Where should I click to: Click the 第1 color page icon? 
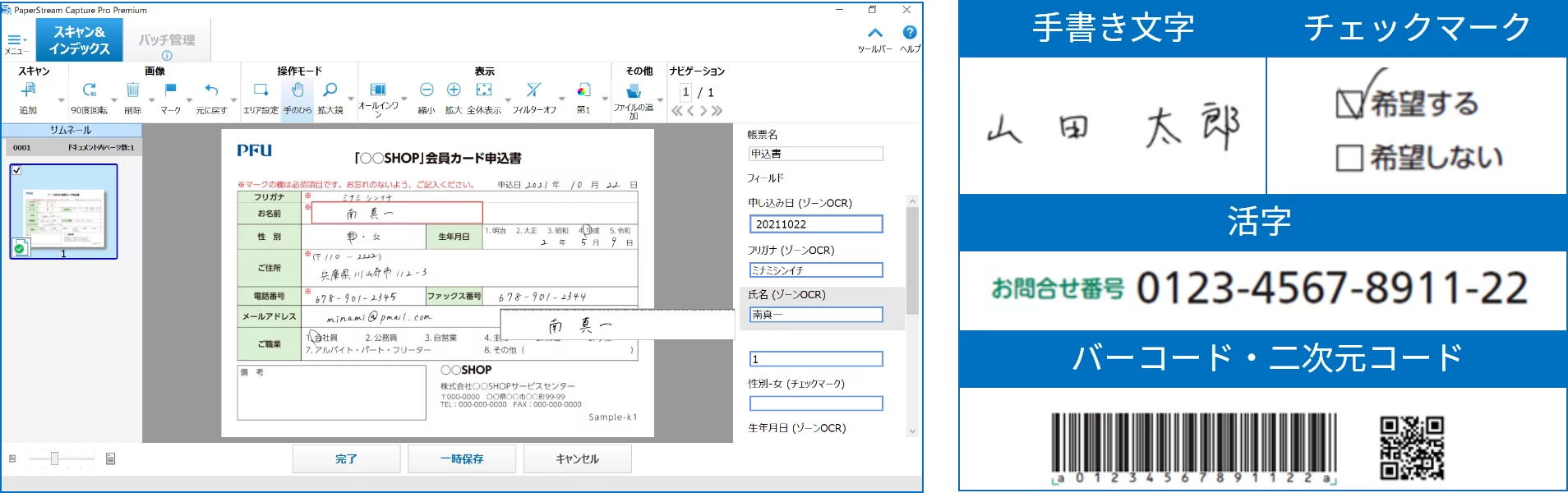tap(583, 90)
